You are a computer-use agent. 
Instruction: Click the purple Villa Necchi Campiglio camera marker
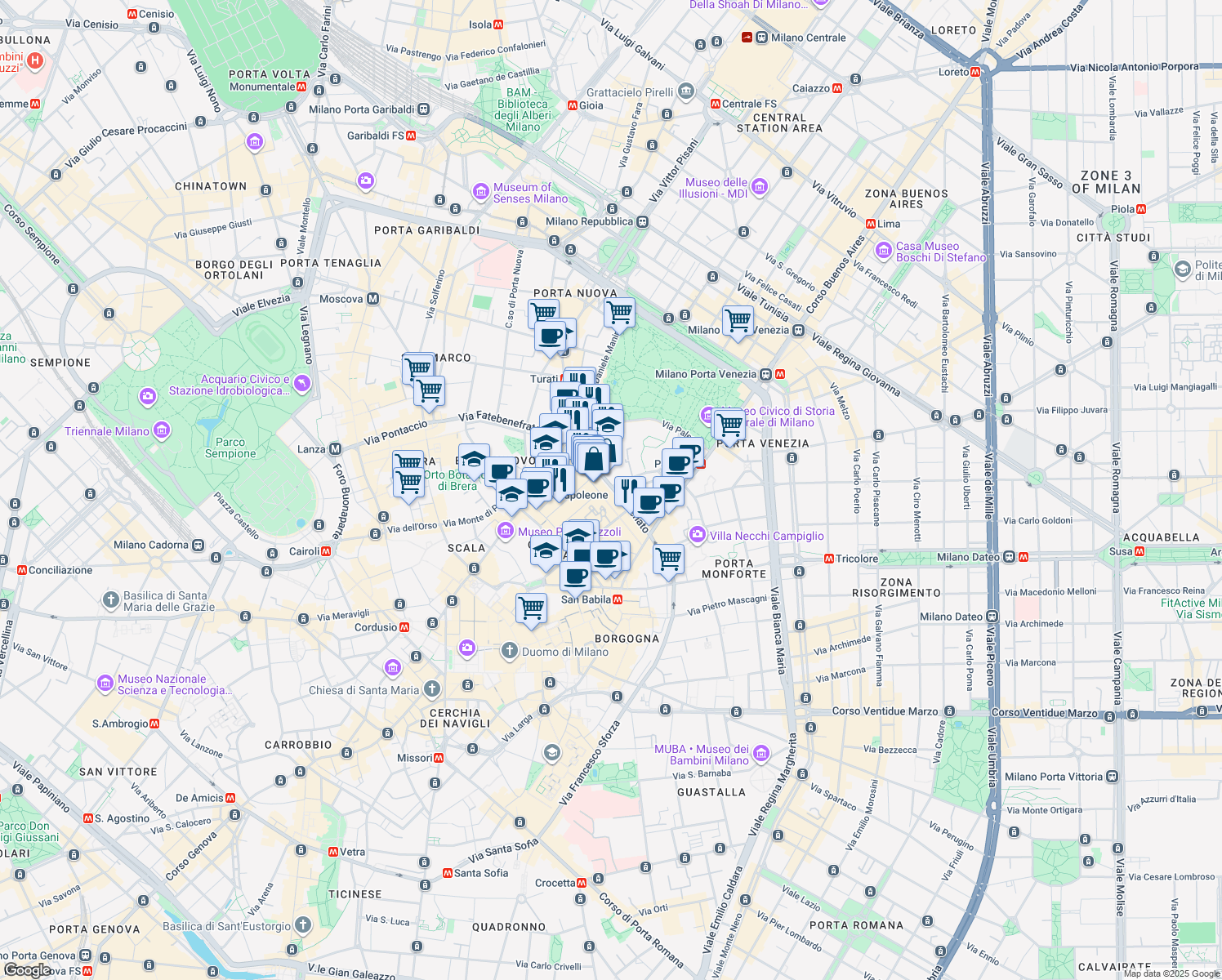pos(697,536)
